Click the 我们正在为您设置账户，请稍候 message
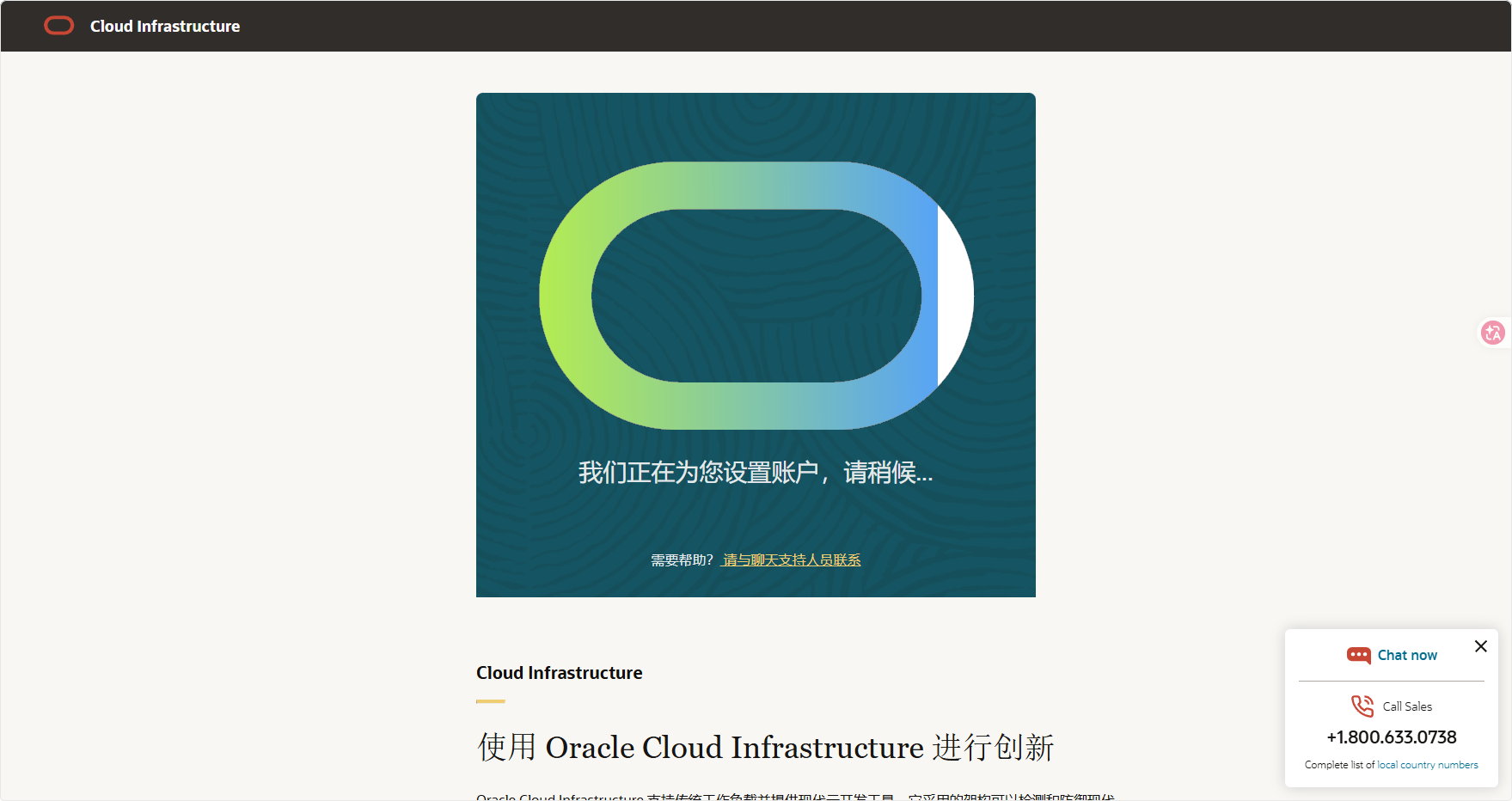The image size is (1512, 801). pos(756,473)
